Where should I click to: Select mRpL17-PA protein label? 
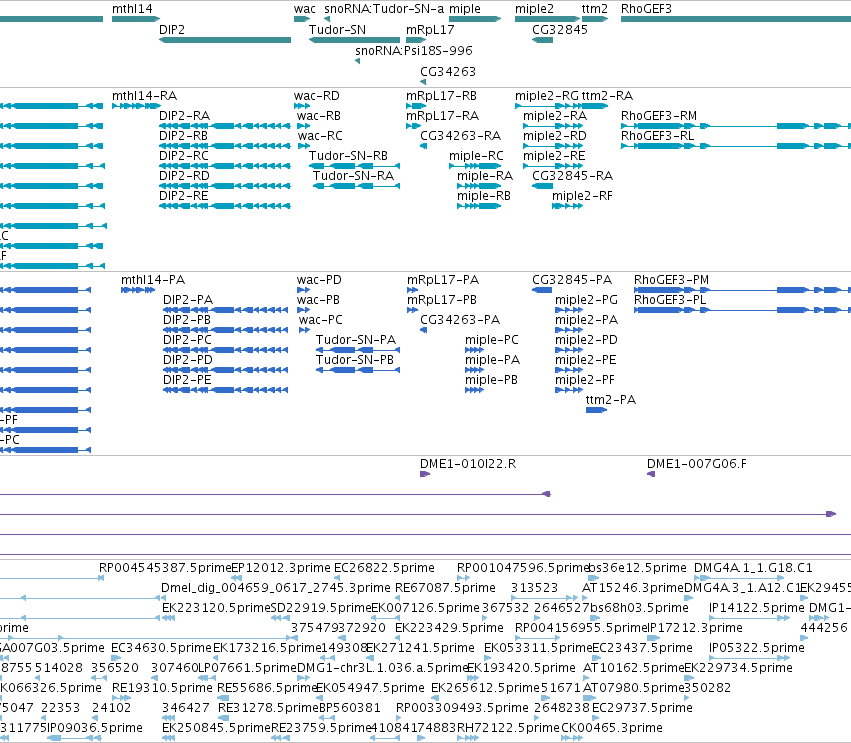[443, 280]
